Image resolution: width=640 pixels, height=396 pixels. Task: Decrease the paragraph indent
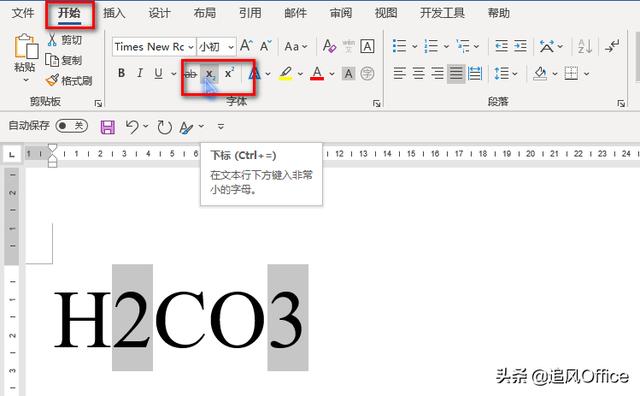[501, 46]
